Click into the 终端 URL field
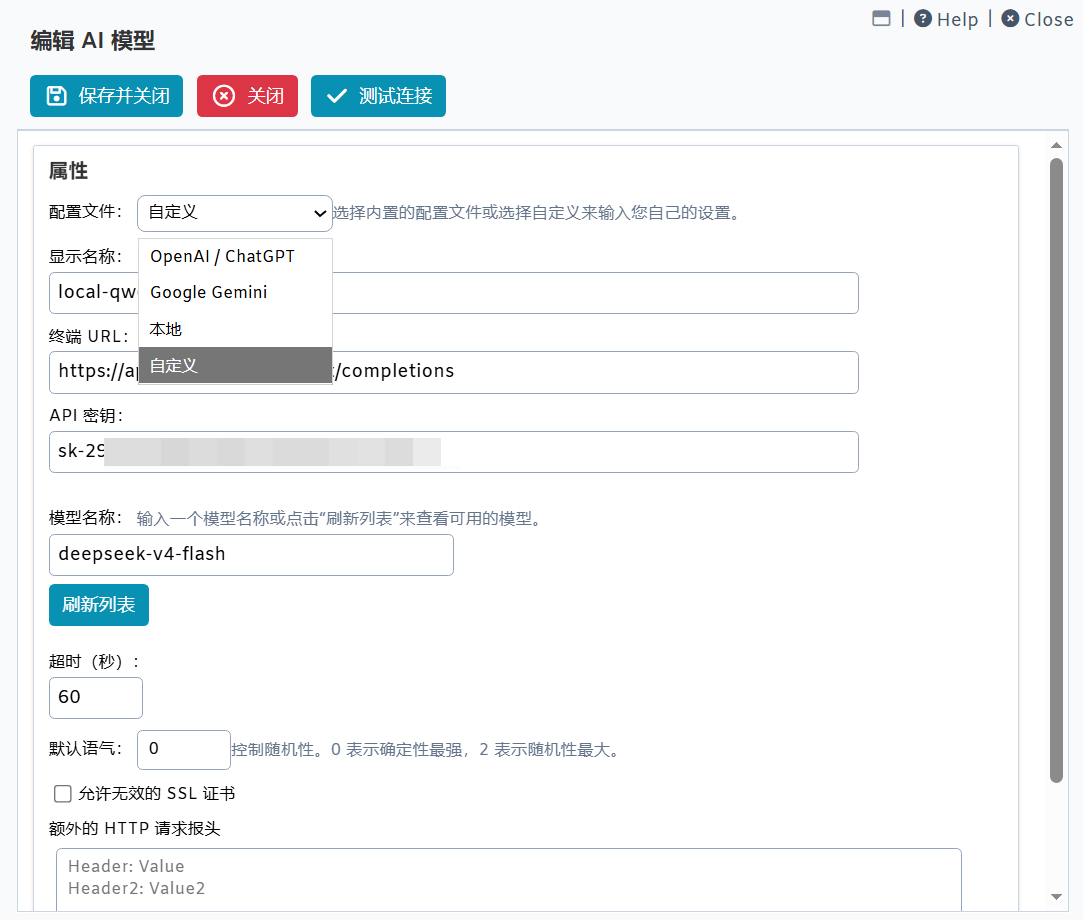The height and width of the screenshot is (920, 1083). 454,372
